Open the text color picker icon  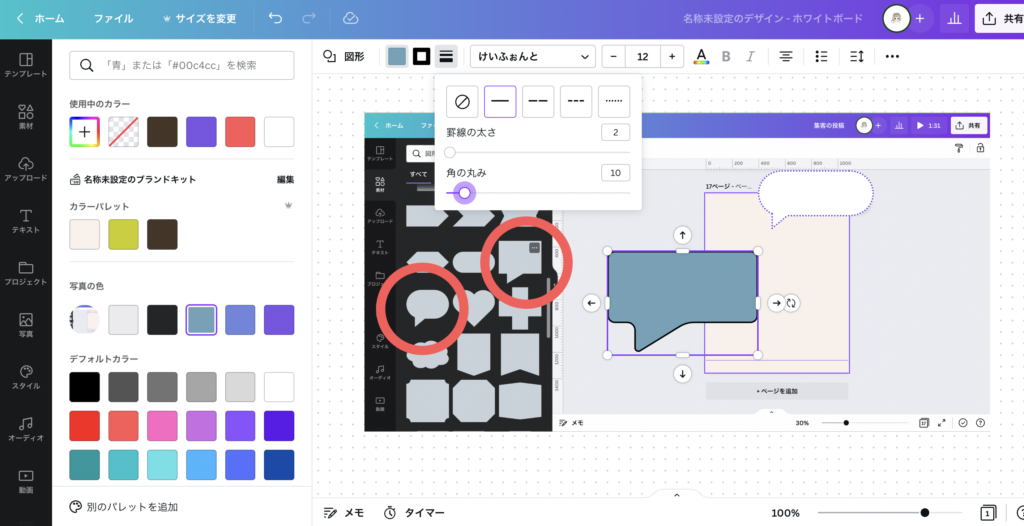(701, 56)
